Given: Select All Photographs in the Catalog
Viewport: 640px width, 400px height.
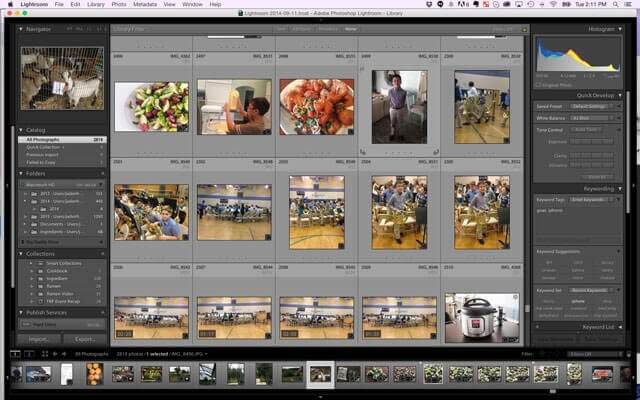Looking at the screenshot, I should (45, 138).
